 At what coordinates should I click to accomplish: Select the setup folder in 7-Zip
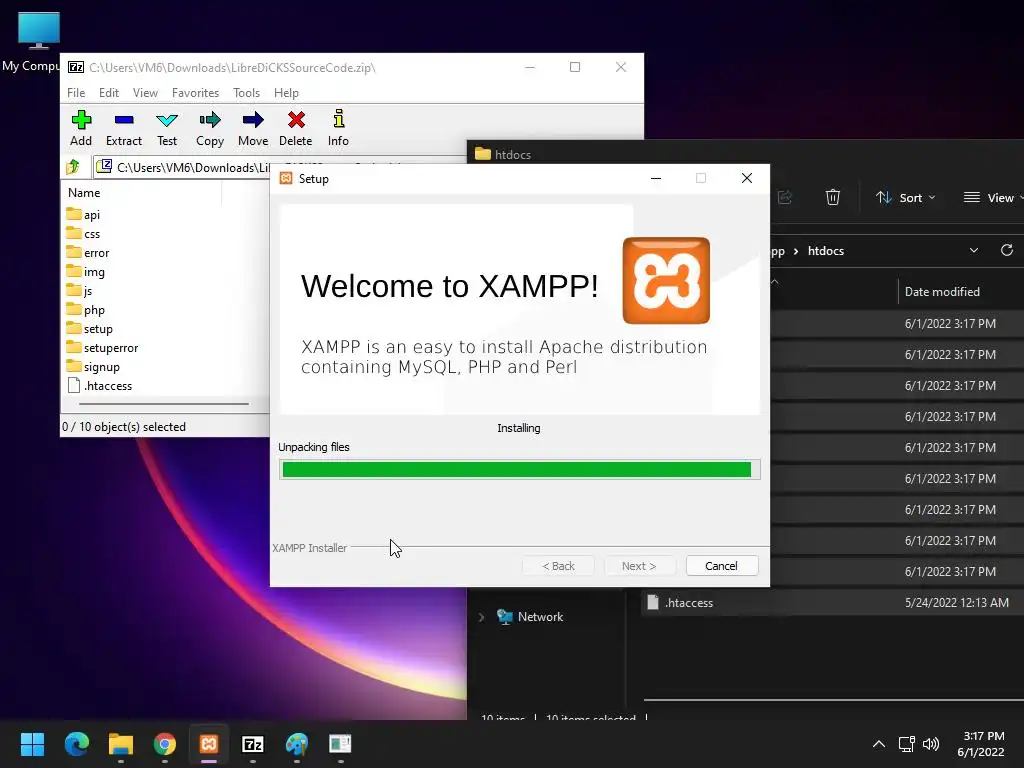(89, 328)
